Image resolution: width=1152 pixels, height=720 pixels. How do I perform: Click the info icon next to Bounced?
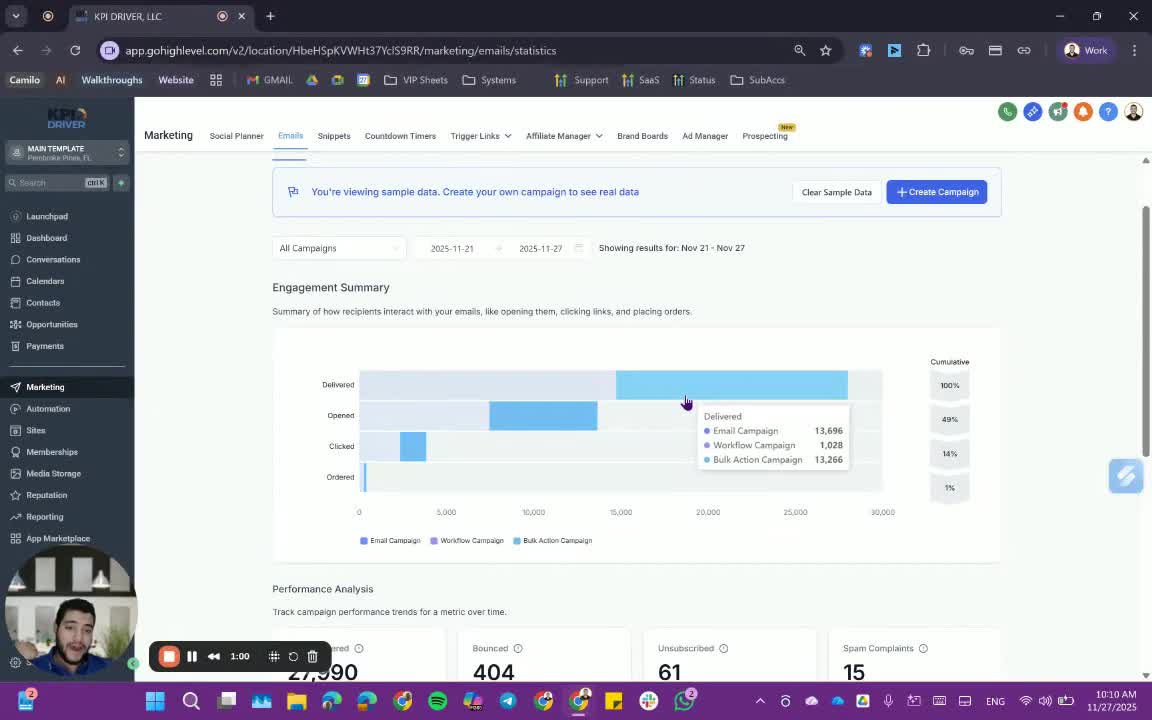(x=518, y=649)
